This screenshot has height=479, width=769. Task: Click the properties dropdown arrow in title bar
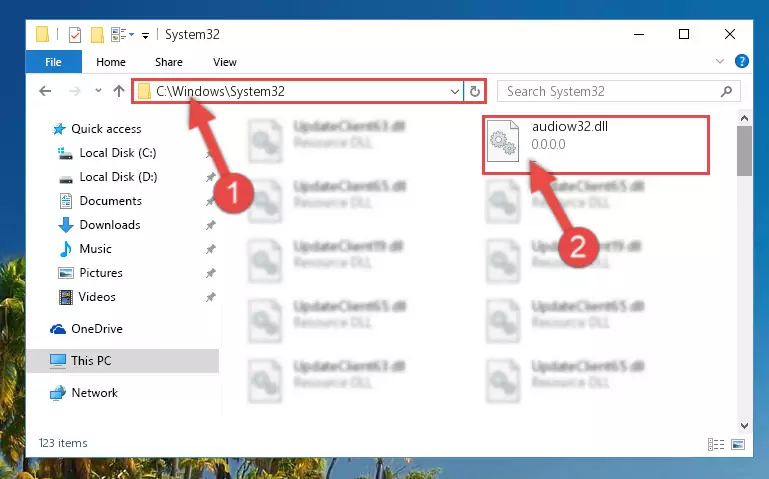point(131,34)
